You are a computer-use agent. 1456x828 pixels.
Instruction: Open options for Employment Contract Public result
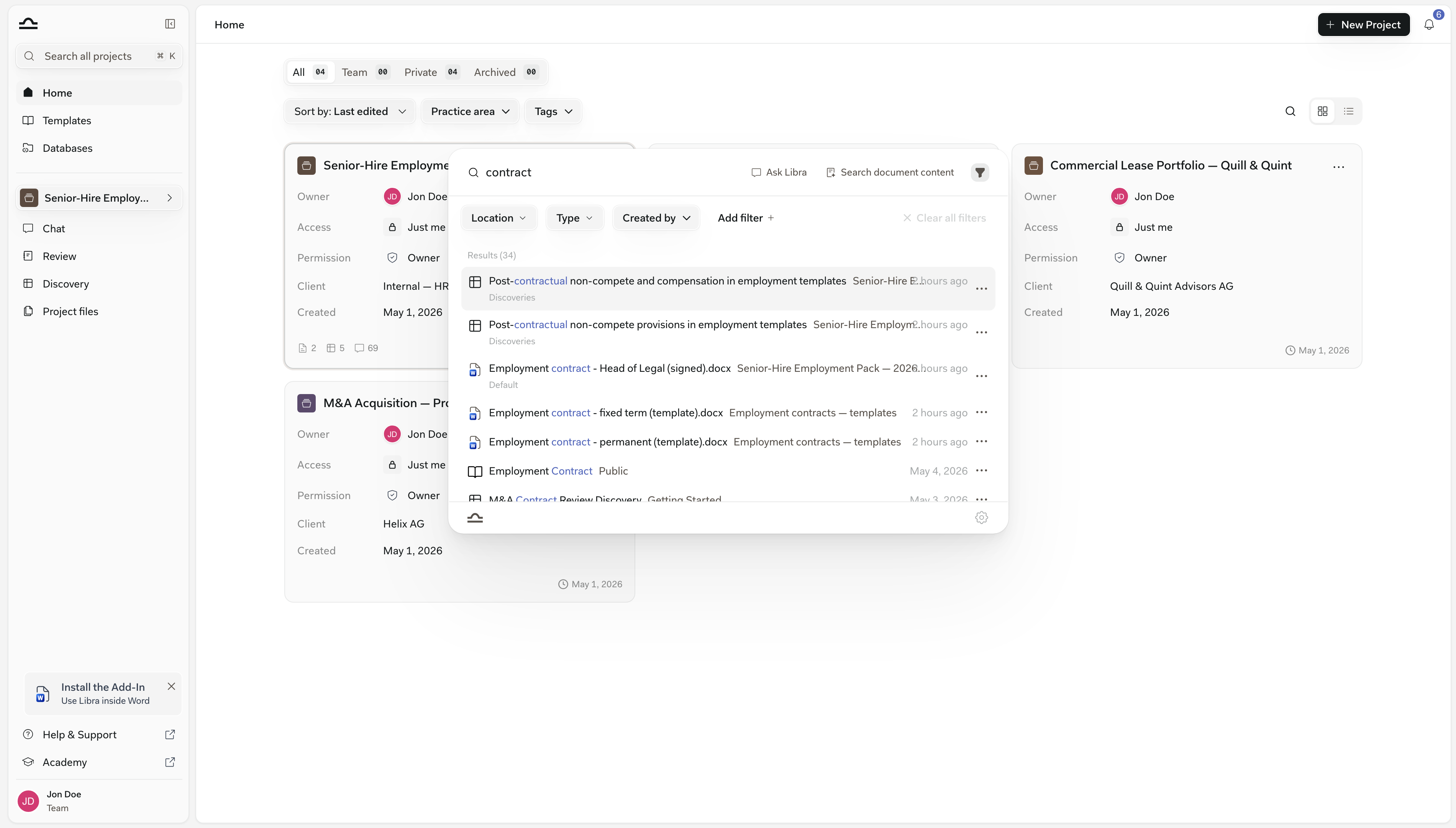(x=982, y=471)
